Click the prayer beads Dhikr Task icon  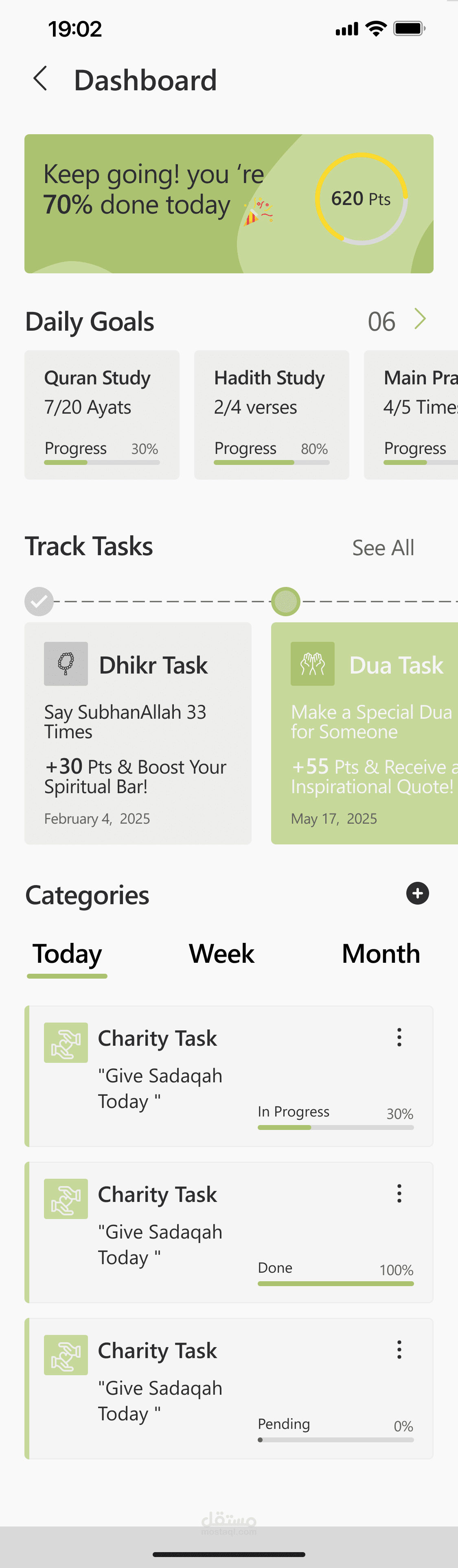click(66, 663)
